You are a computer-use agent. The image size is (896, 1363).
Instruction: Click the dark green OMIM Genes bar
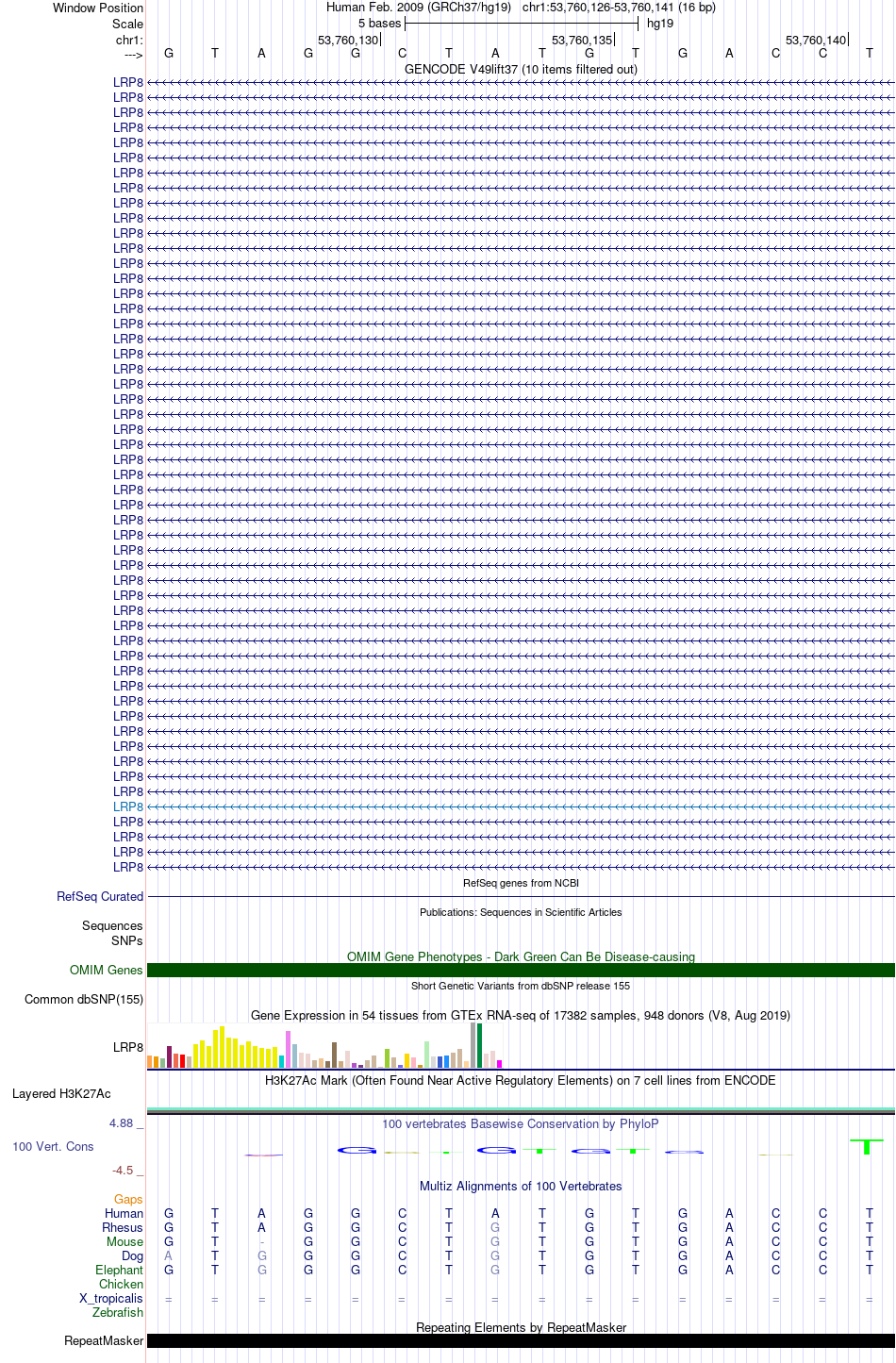click(521, 970)
